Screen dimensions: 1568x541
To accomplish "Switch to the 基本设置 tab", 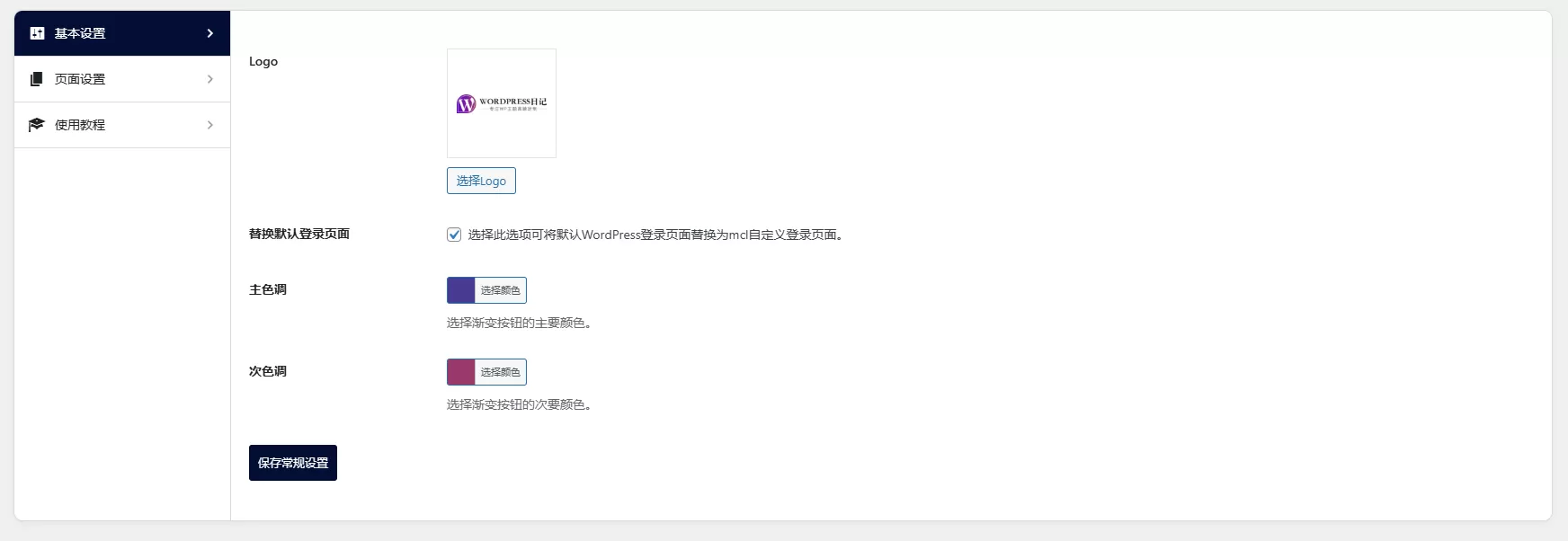I will 80,33.
